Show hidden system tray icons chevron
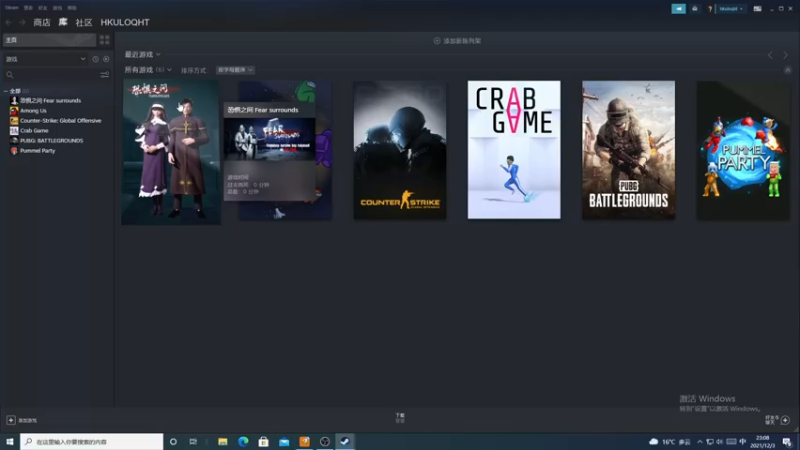The width and height of the screenshot is (800, 450). pos(699,442)
